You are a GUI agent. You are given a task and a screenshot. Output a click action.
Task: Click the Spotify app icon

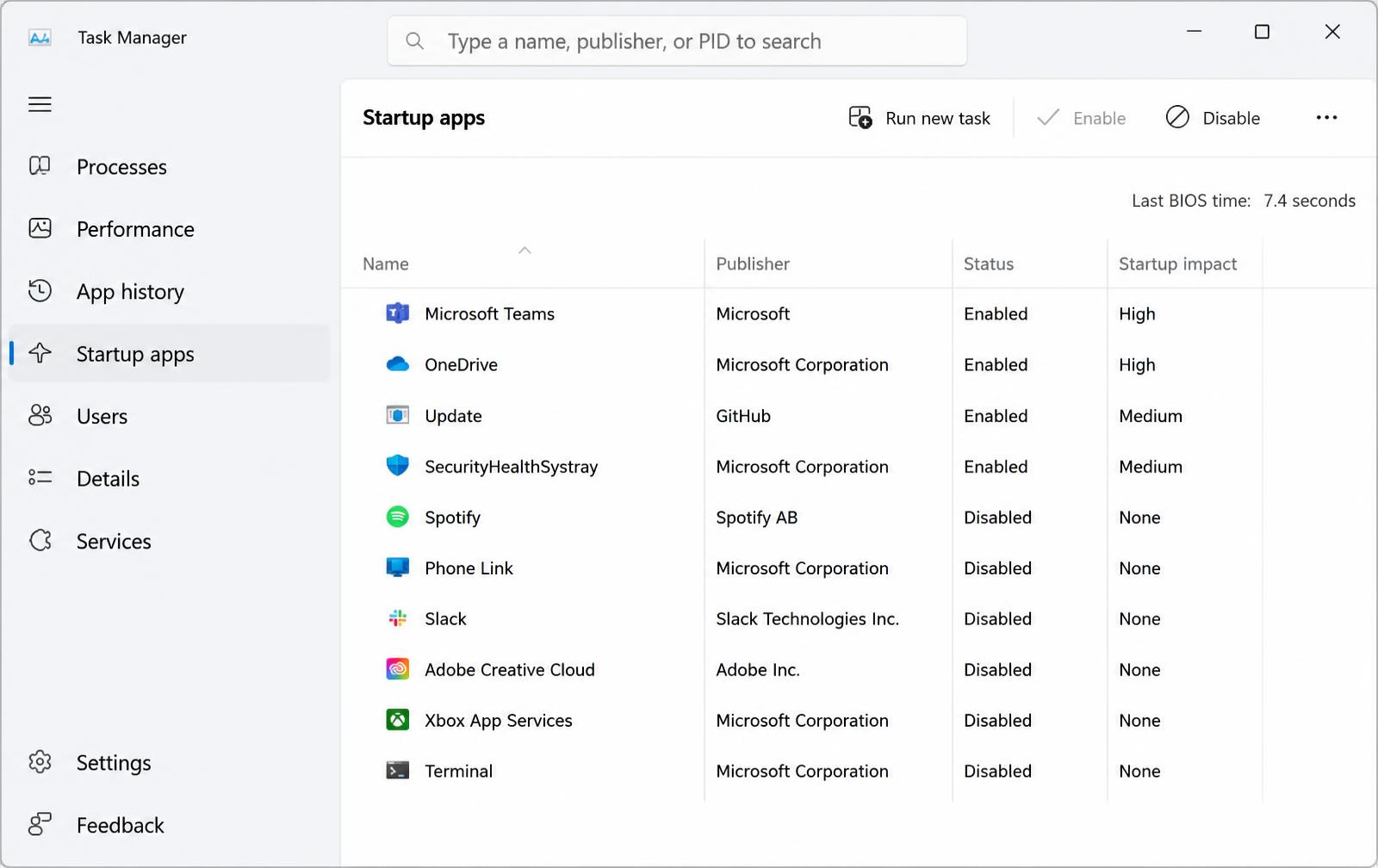397,517
